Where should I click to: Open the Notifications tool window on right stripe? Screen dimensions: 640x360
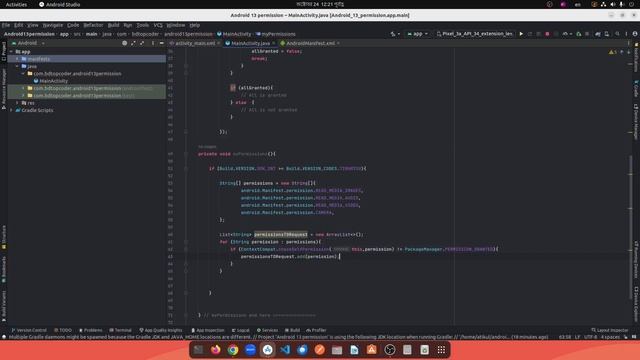click(x=636, y=58)
